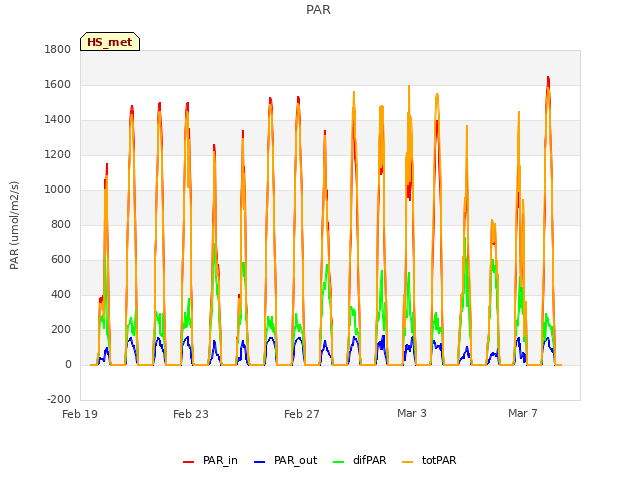Toggle the PAR_in series in legend
This screenshot has width=640, height=480.
(x=210, y=460)
